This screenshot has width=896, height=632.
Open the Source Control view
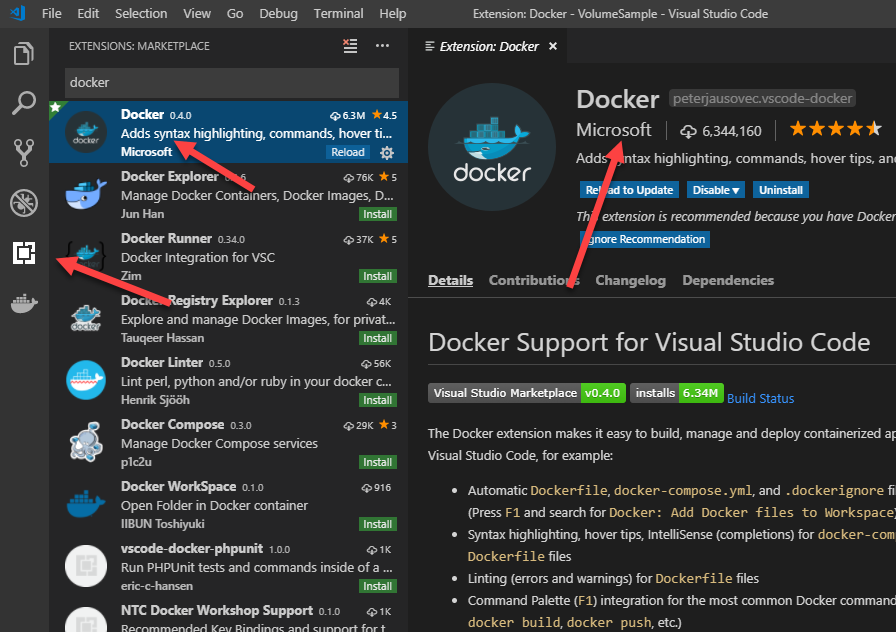click(x=24, y=153)
